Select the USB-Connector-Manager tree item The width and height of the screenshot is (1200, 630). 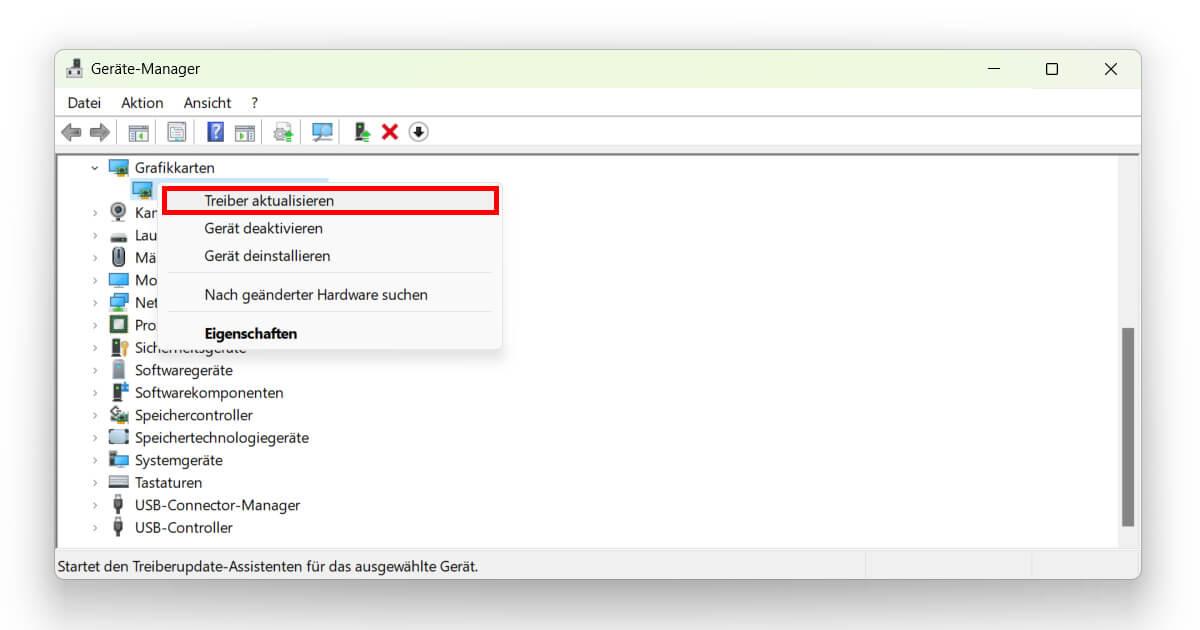pyautogui.click(x=217, y=505)
